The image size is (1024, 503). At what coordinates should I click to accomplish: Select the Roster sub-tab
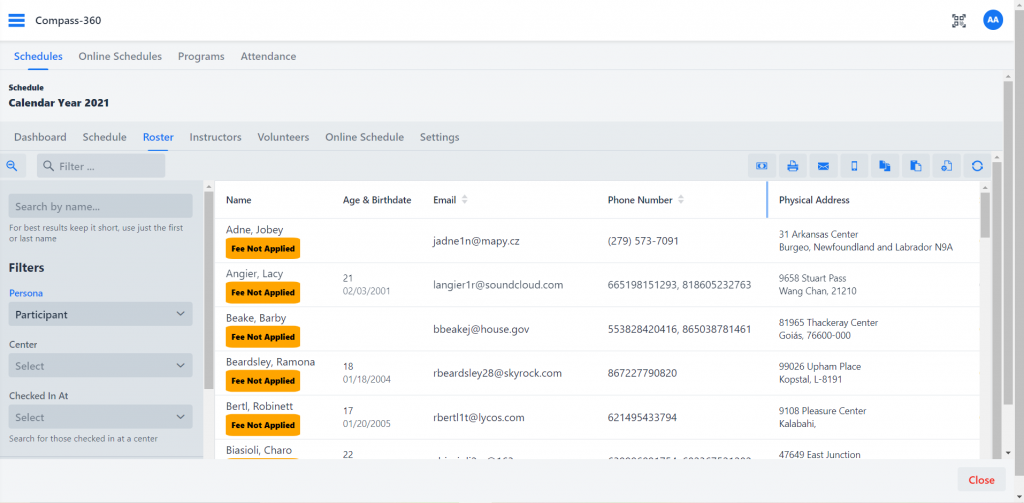[158, 137]
